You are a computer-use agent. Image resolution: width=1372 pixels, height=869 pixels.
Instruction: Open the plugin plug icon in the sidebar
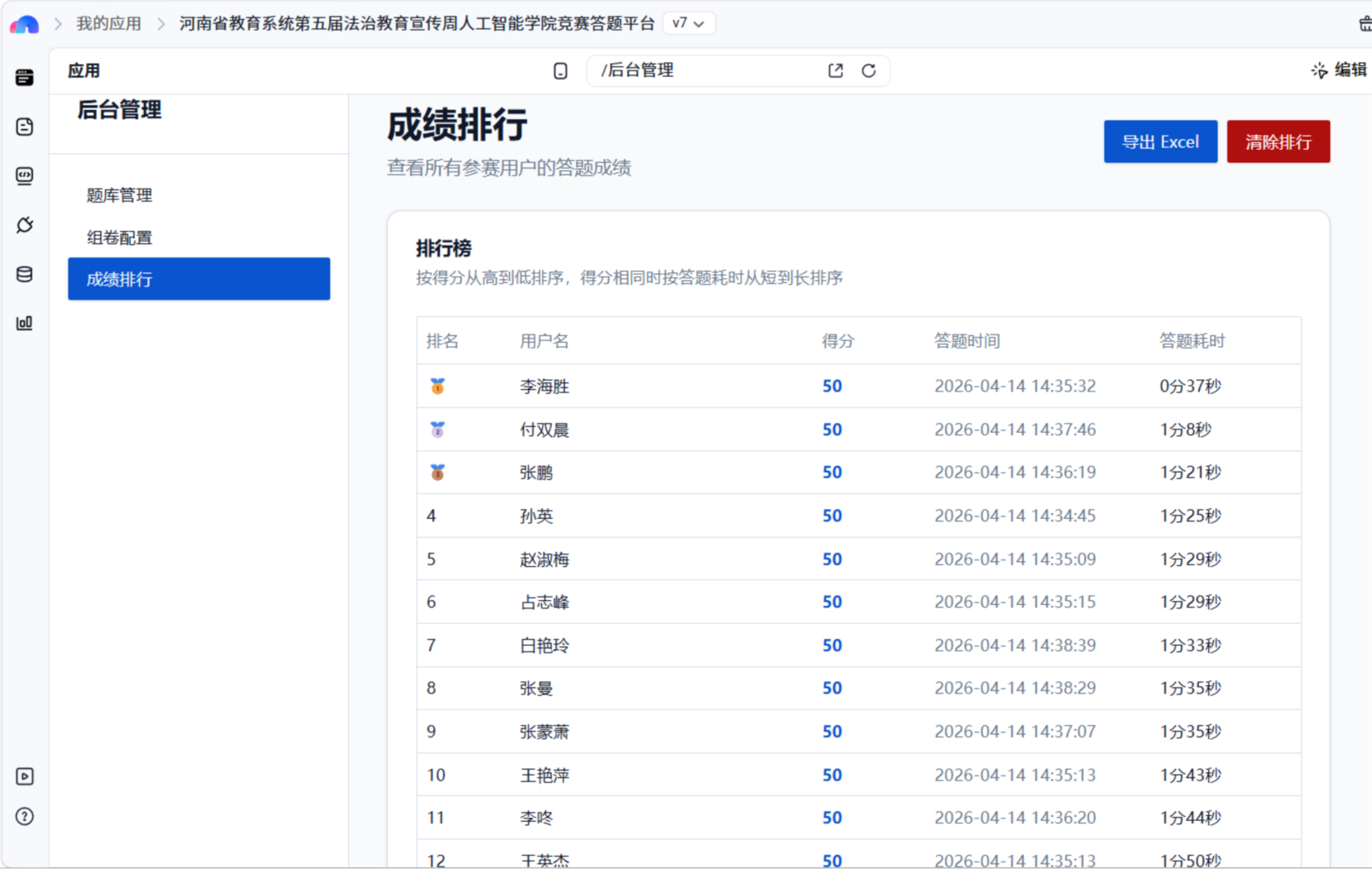pos(25,225)
